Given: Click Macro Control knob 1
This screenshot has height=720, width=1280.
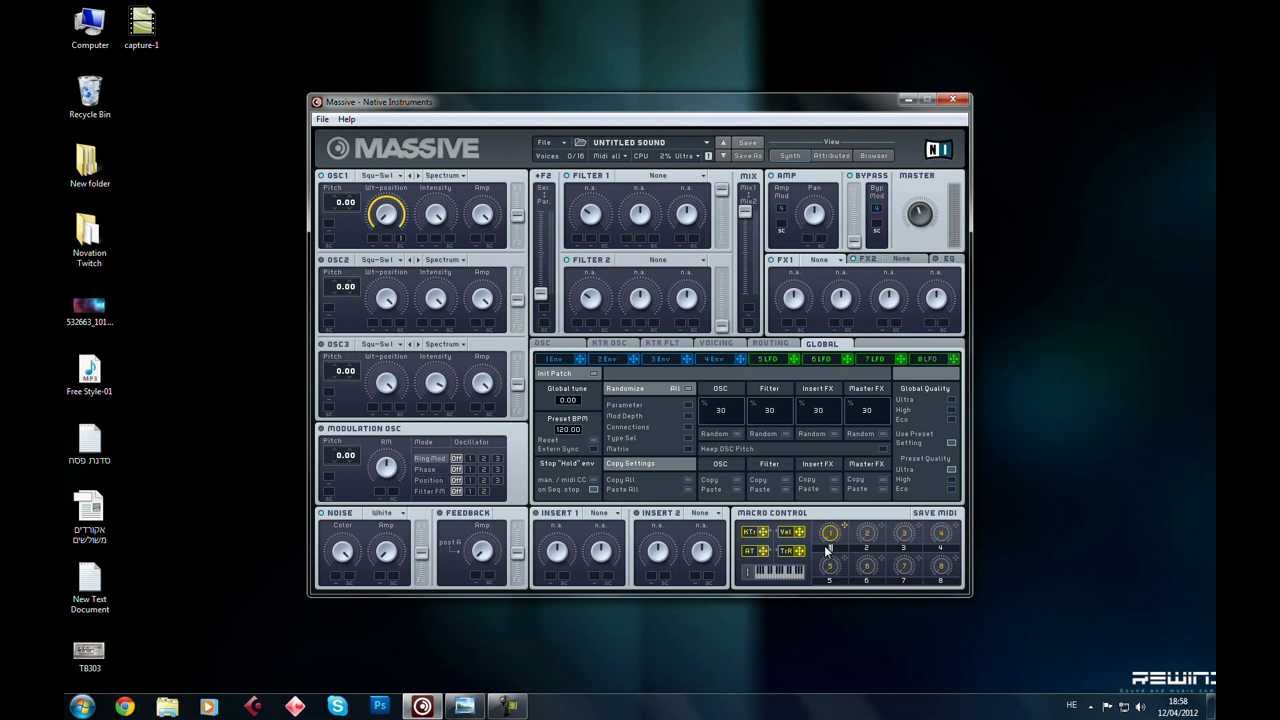Looking at the screenshot, I should tap(830, 533).
